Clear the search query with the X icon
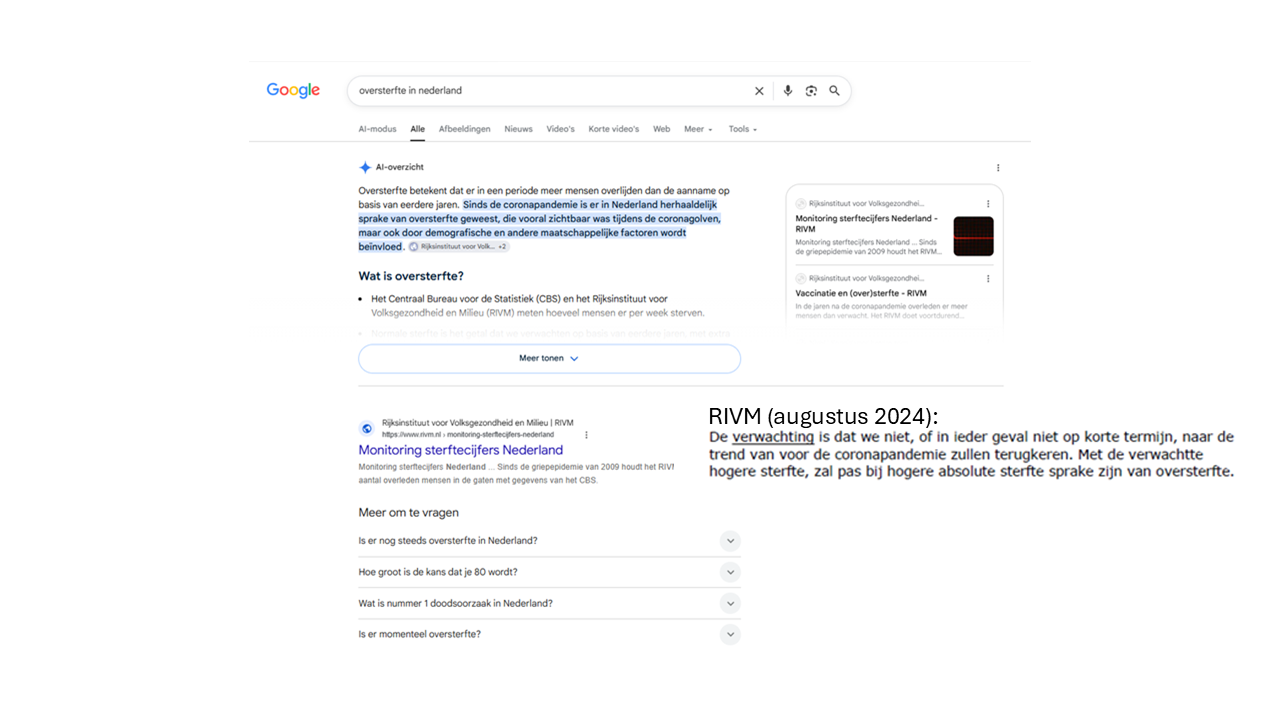This screenshot has height=720, width=1280. [759, 91]
